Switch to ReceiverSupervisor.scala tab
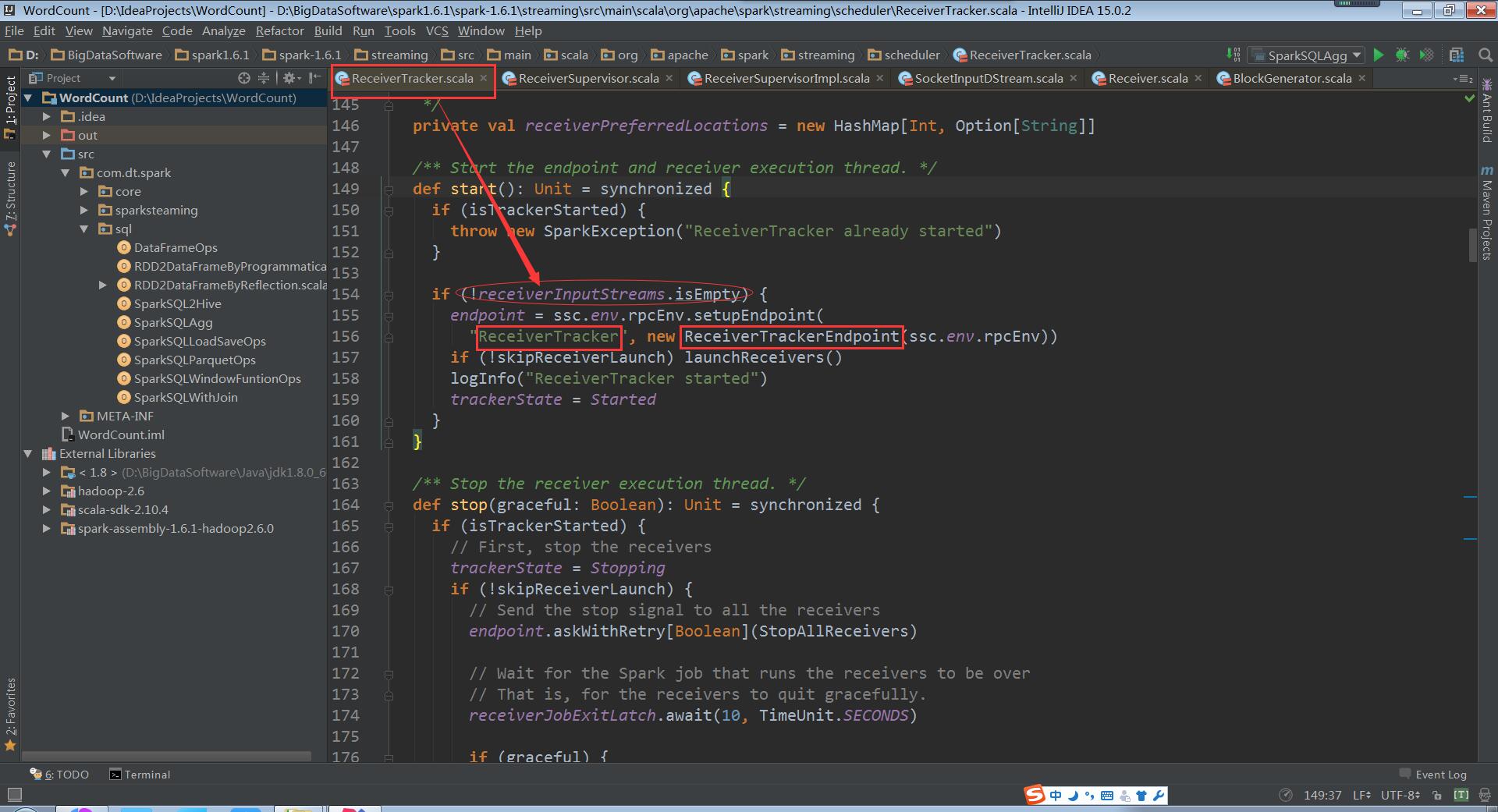The width and height of the screenshot is (1498, 812). 588,78
